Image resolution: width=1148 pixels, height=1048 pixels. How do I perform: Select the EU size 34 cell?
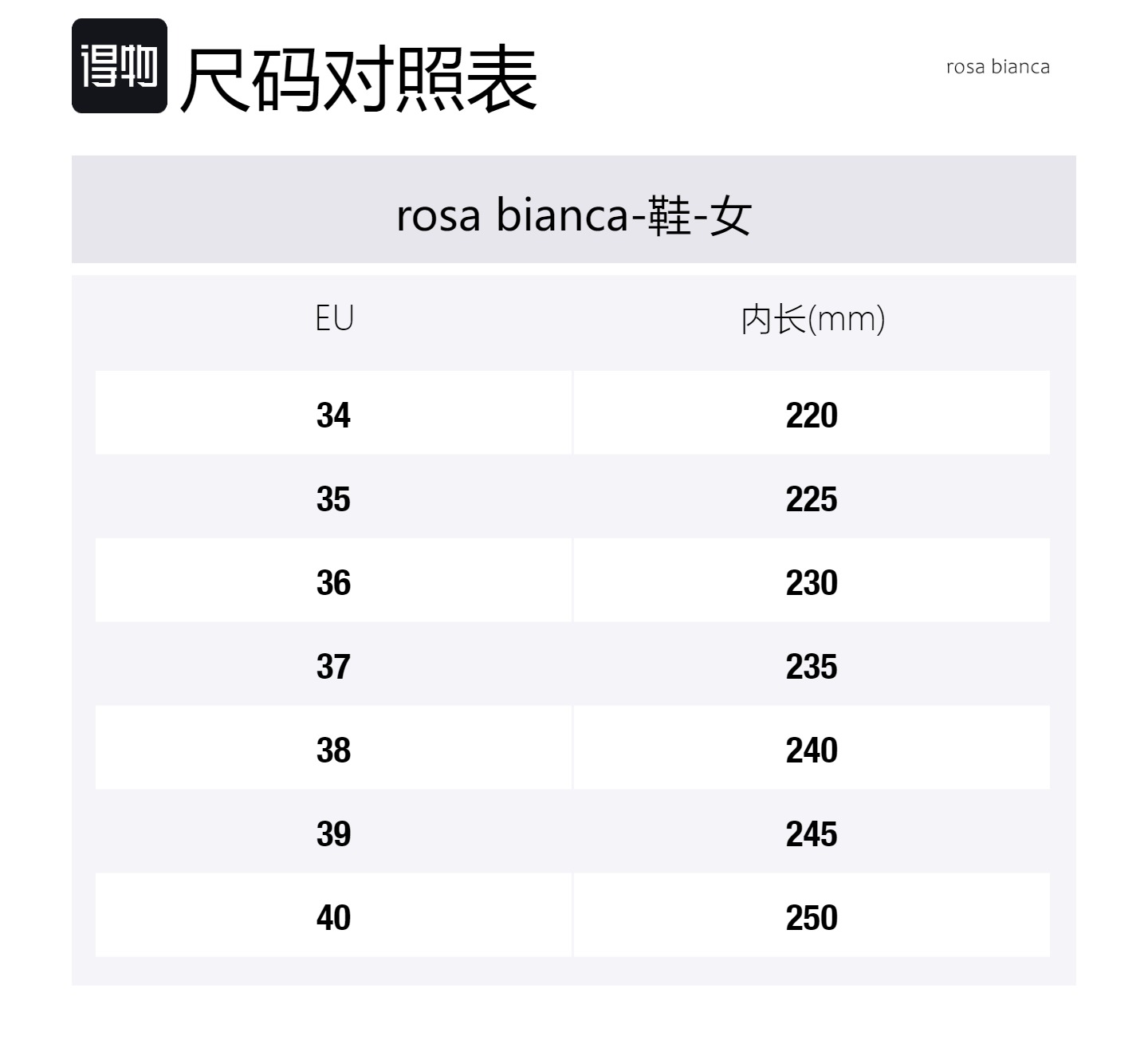click(333, 415)
